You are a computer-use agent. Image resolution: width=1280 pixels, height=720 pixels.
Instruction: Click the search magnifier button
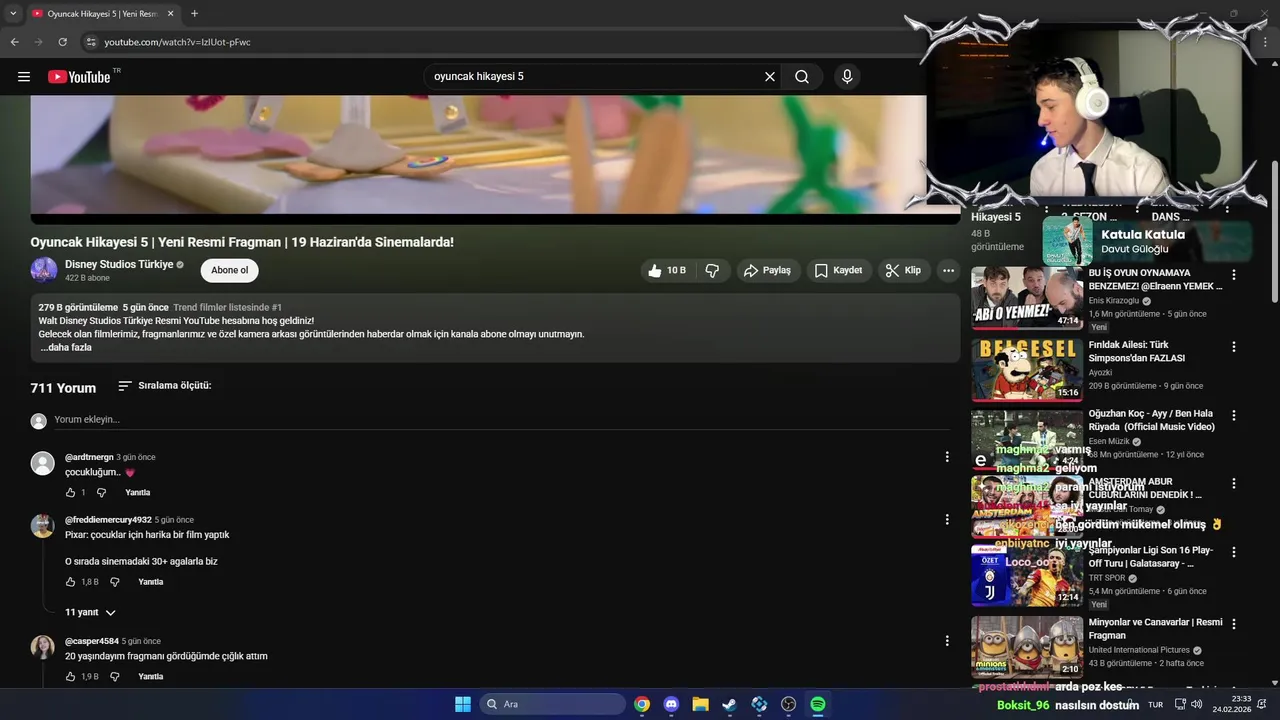(x=802, y=77)
